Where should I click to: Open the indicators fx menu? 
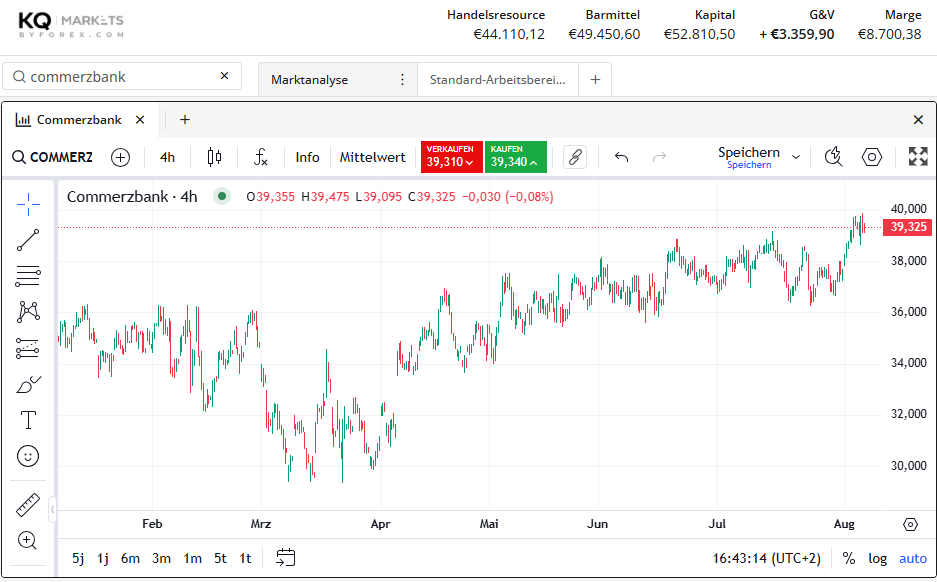261,157
